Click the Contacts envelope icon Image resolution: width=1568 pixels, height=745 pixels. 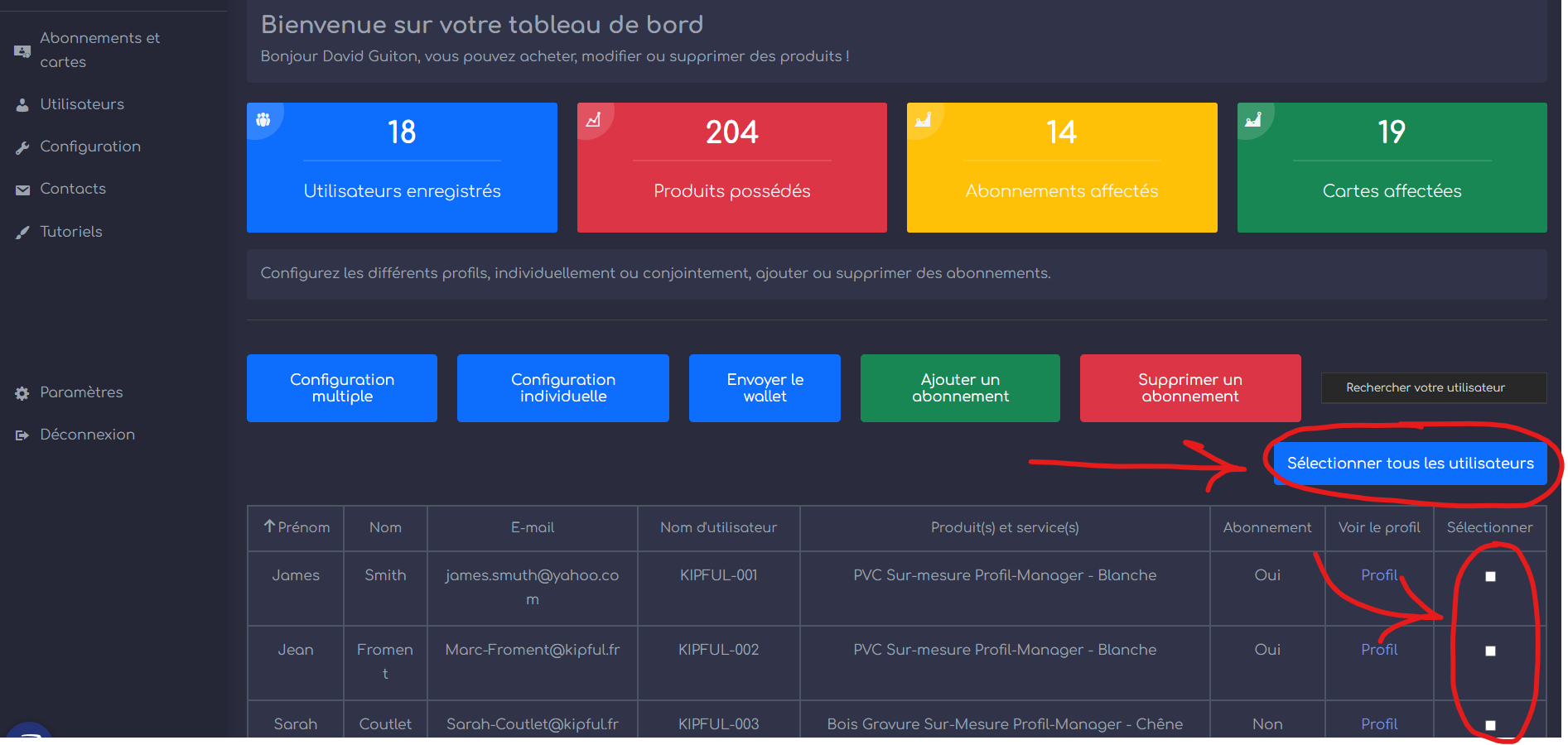click(22, 190)
